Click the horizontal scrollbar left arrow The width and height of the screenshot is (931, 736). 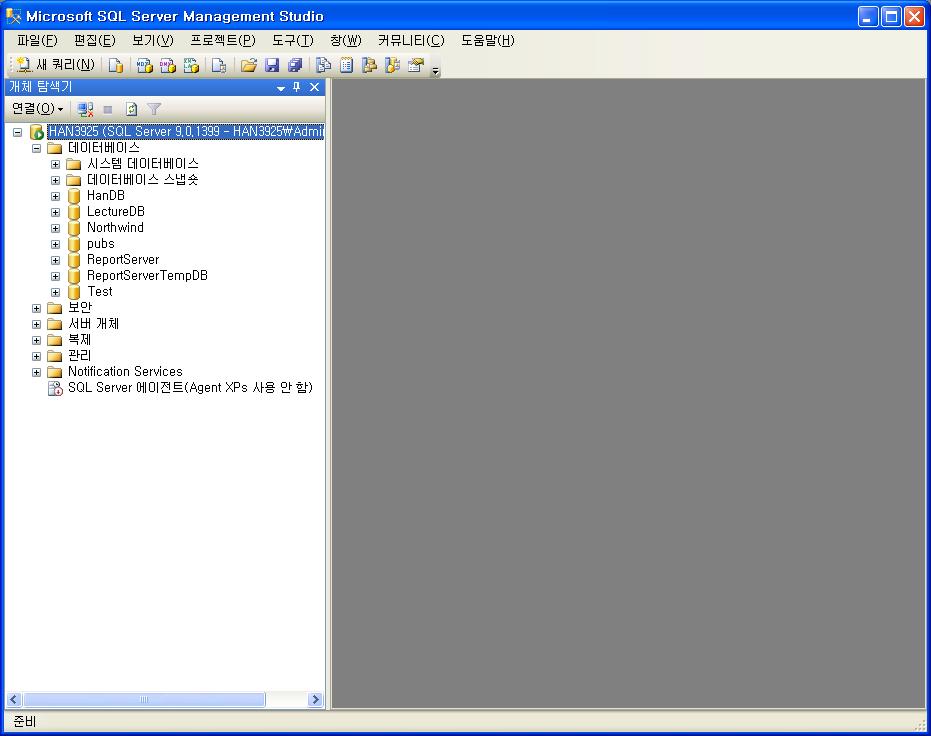pyautogui.click(x=14, y=700)
